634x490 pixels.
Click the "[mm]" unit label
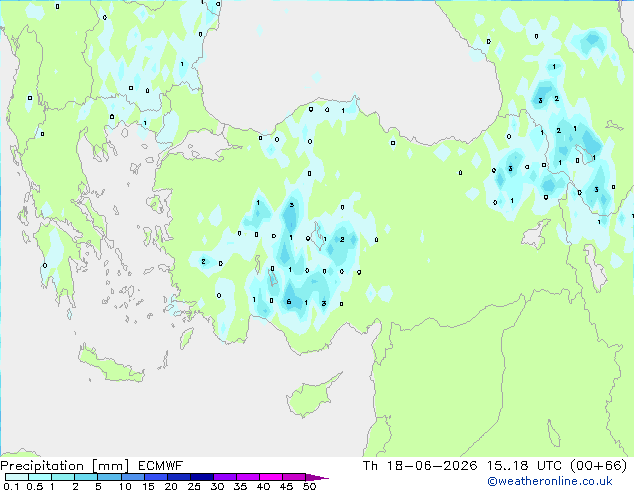(x=110, y=466)
